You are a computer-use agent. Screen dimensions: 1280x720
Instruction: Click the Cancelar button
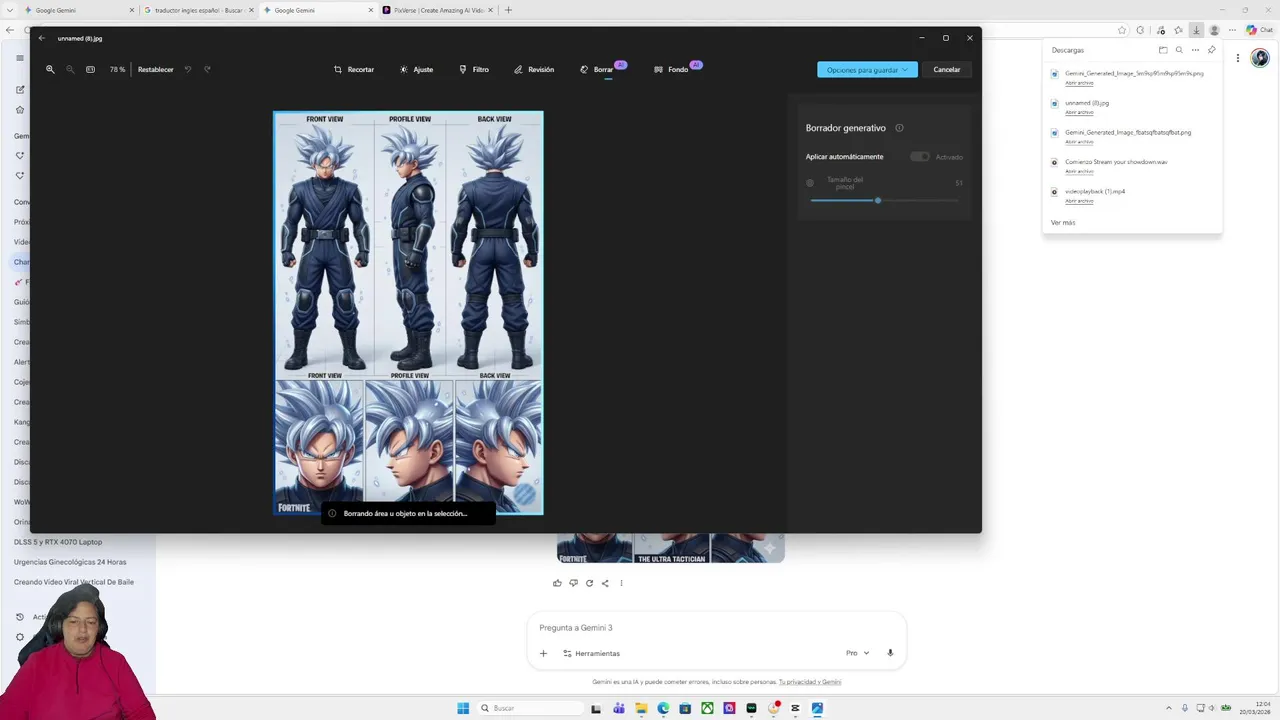pyautogui.click(x=946, y=69)
